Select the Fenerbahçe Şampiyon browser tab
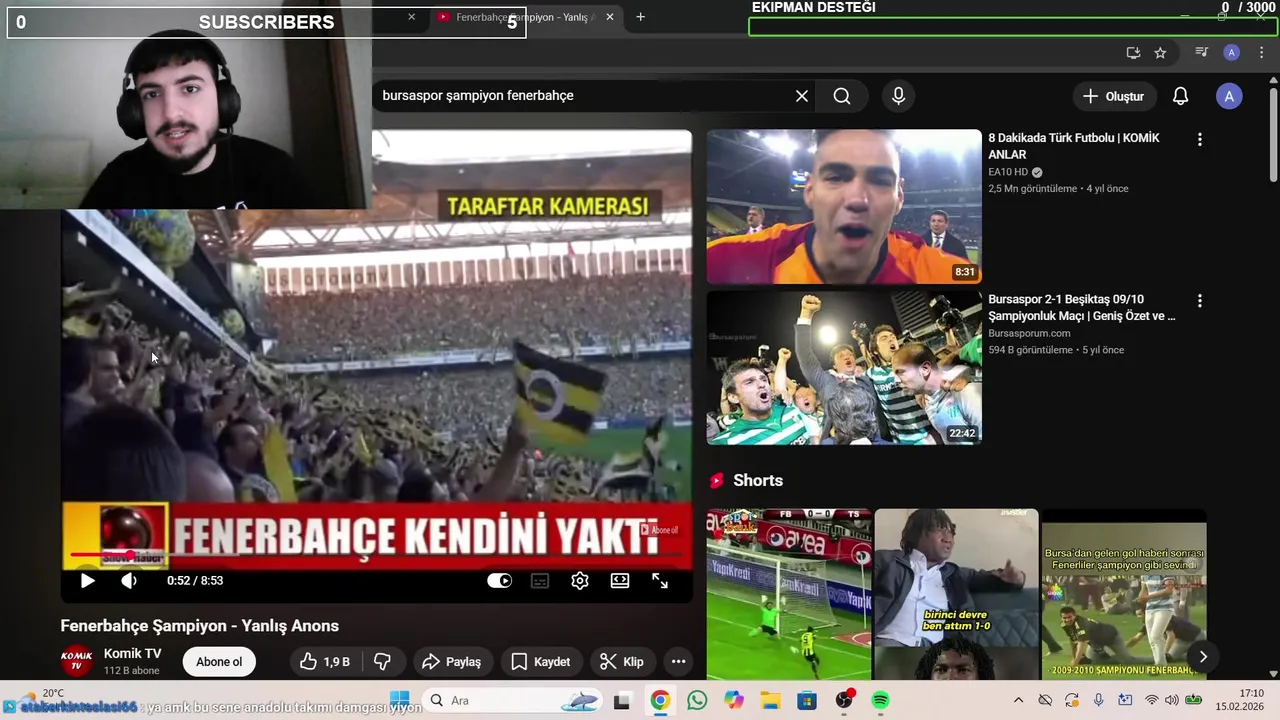The width and height of the screenshot is (1280, 720). [522, 17]
